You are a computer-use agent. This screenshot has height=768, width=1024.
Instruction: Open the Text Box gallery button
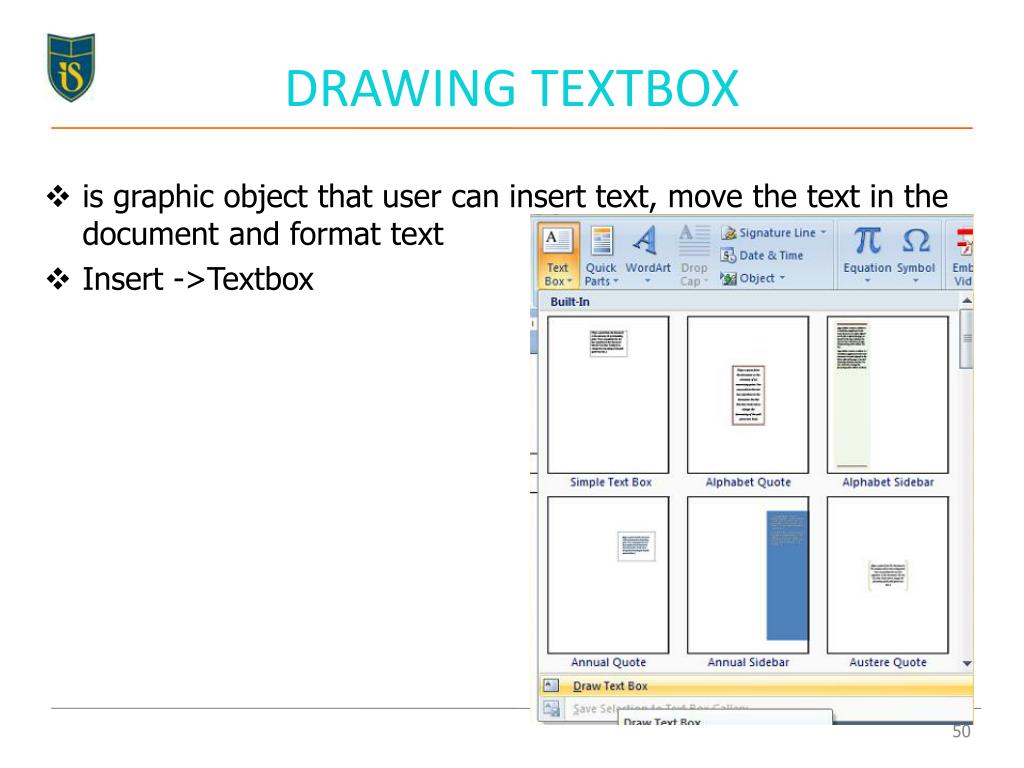click(558, 255)
